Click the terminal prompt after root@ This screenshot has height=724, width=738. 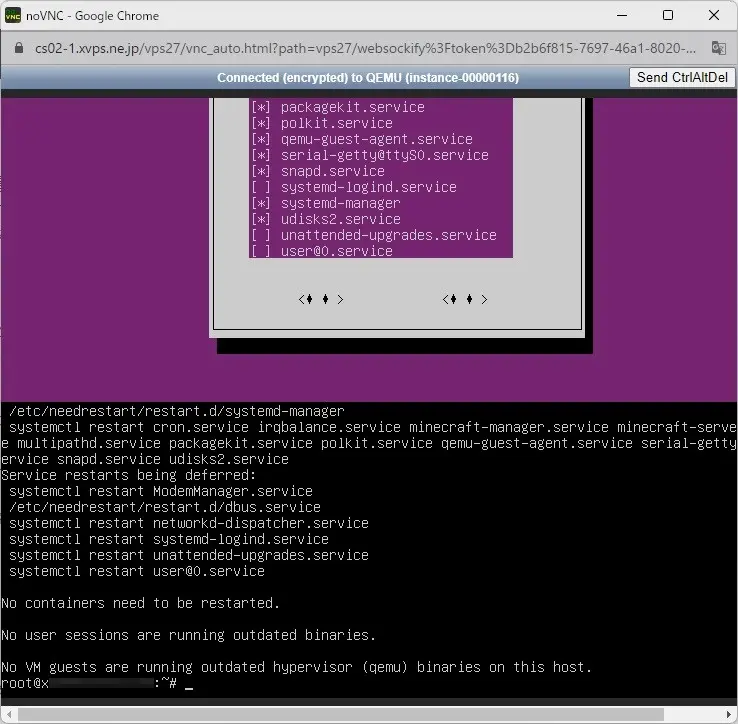(188, 683)
